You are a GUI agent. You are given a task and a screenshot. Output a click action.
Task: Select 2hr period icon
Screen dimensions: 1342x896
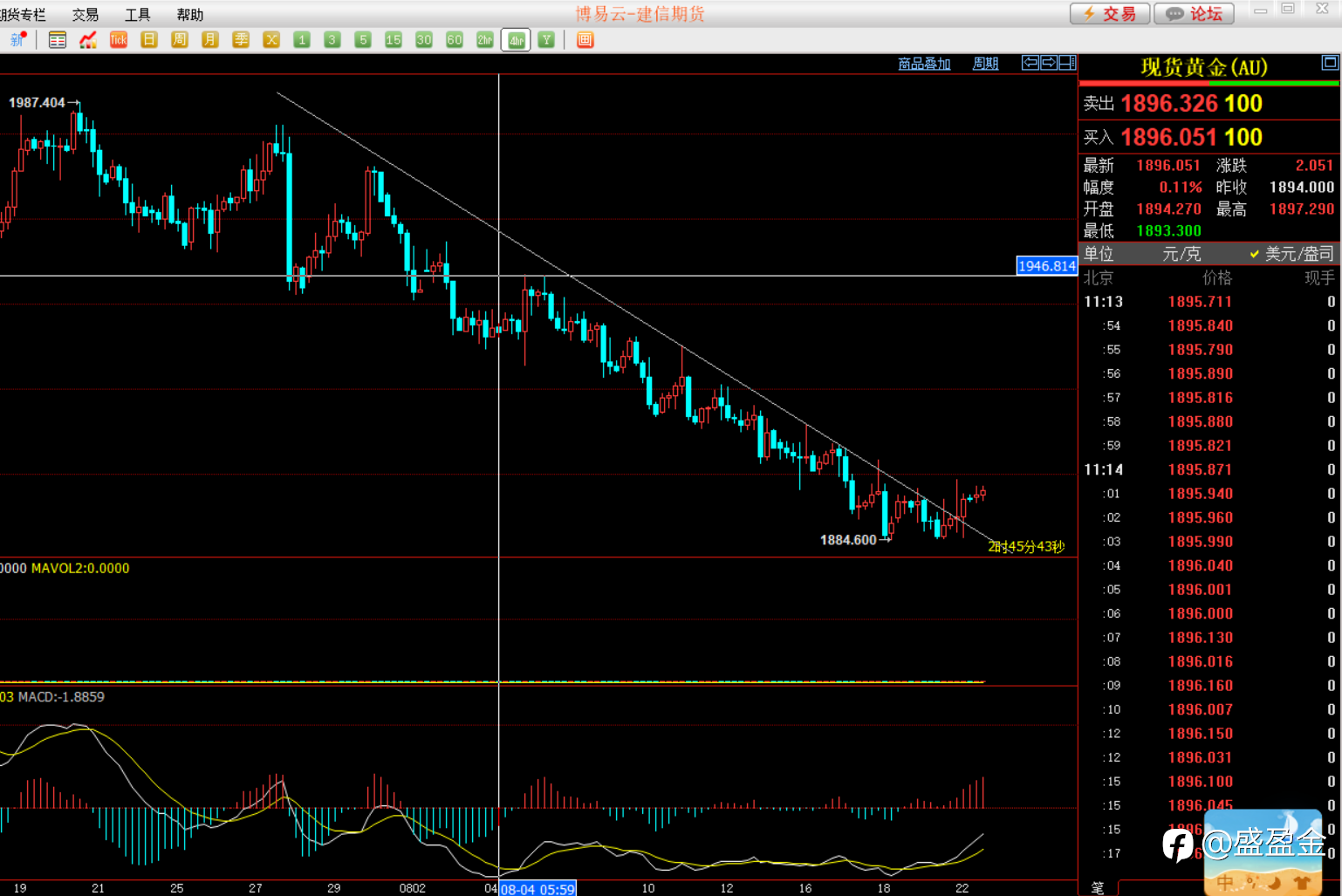tap(485, 40)
